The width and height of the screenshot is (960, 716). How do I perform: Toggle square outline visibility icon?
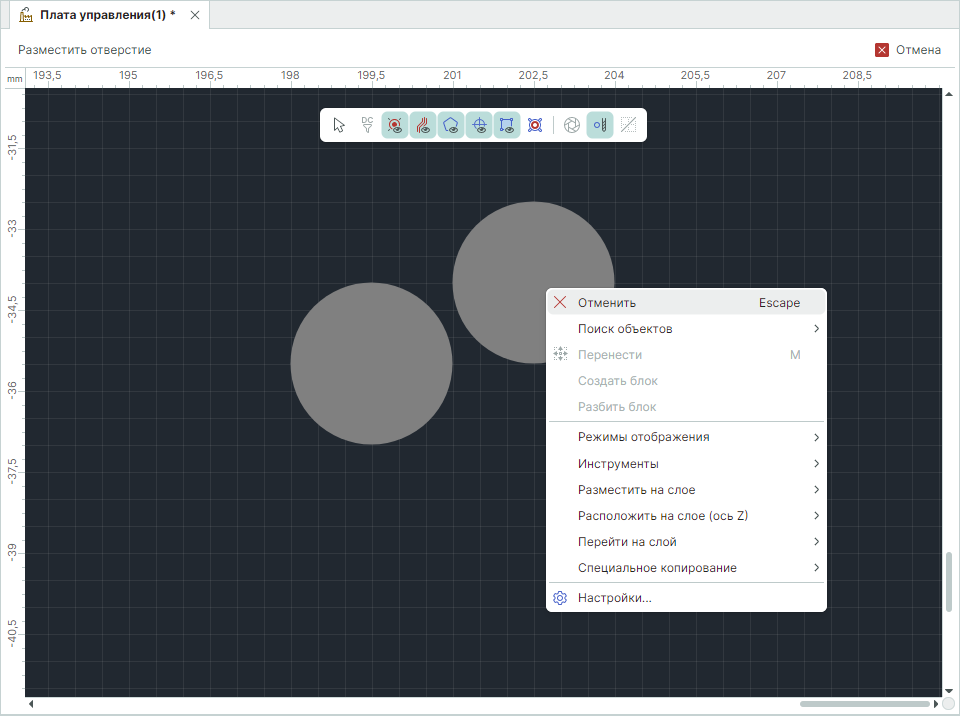[x=507, y=125]
